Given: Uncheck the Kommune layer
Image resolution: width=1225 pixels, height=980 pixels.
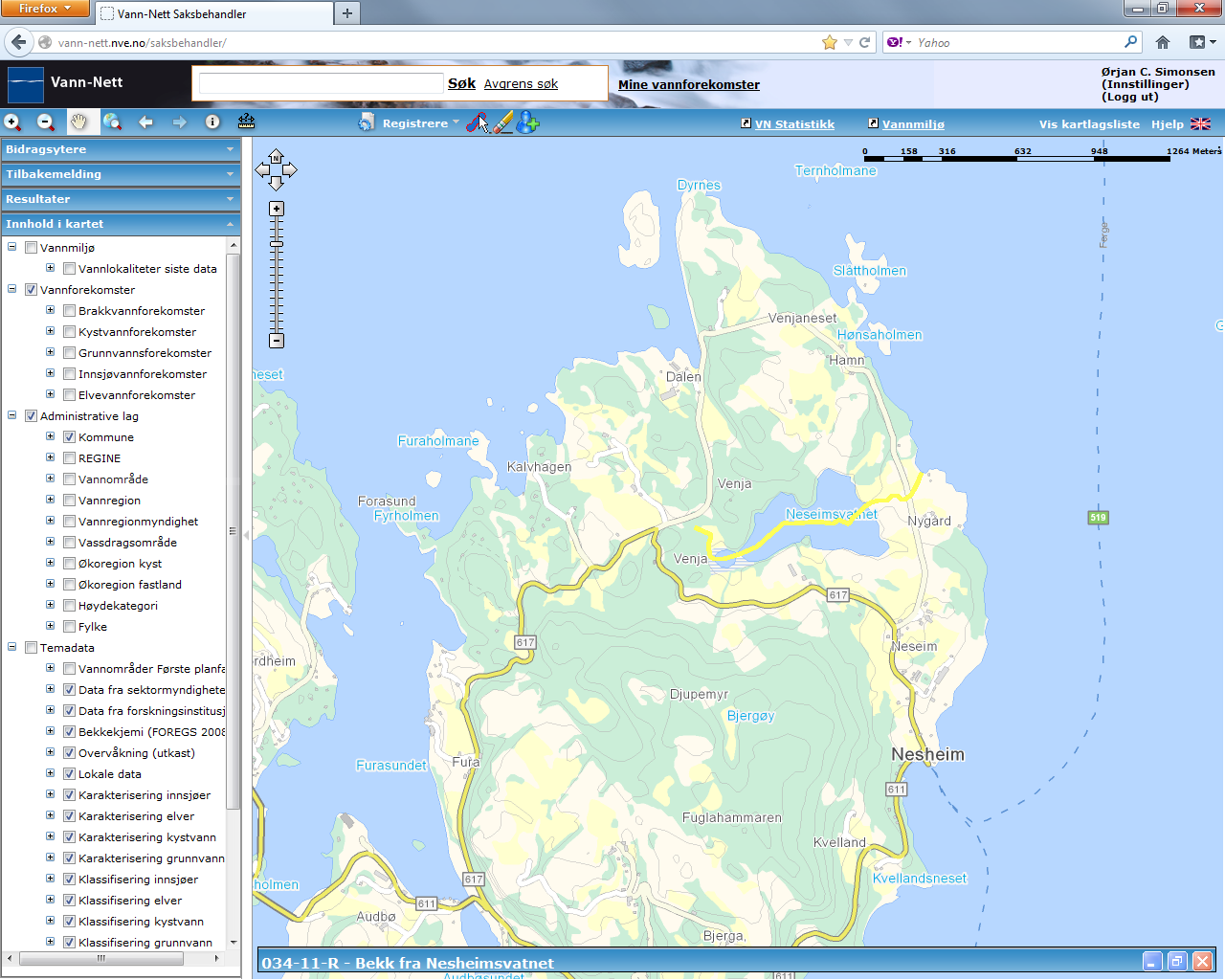Looking at the screenshot, I should [x=69, y=436].
